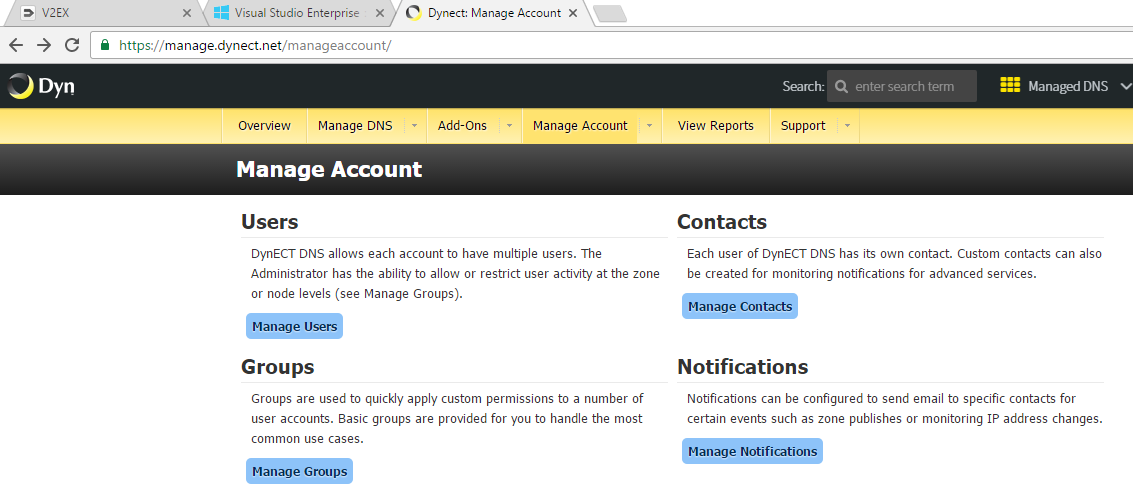Expand the Manage DNS dropdown arrow
Viewport: 1133px width, 498px height.
click(x=414, y=126)
